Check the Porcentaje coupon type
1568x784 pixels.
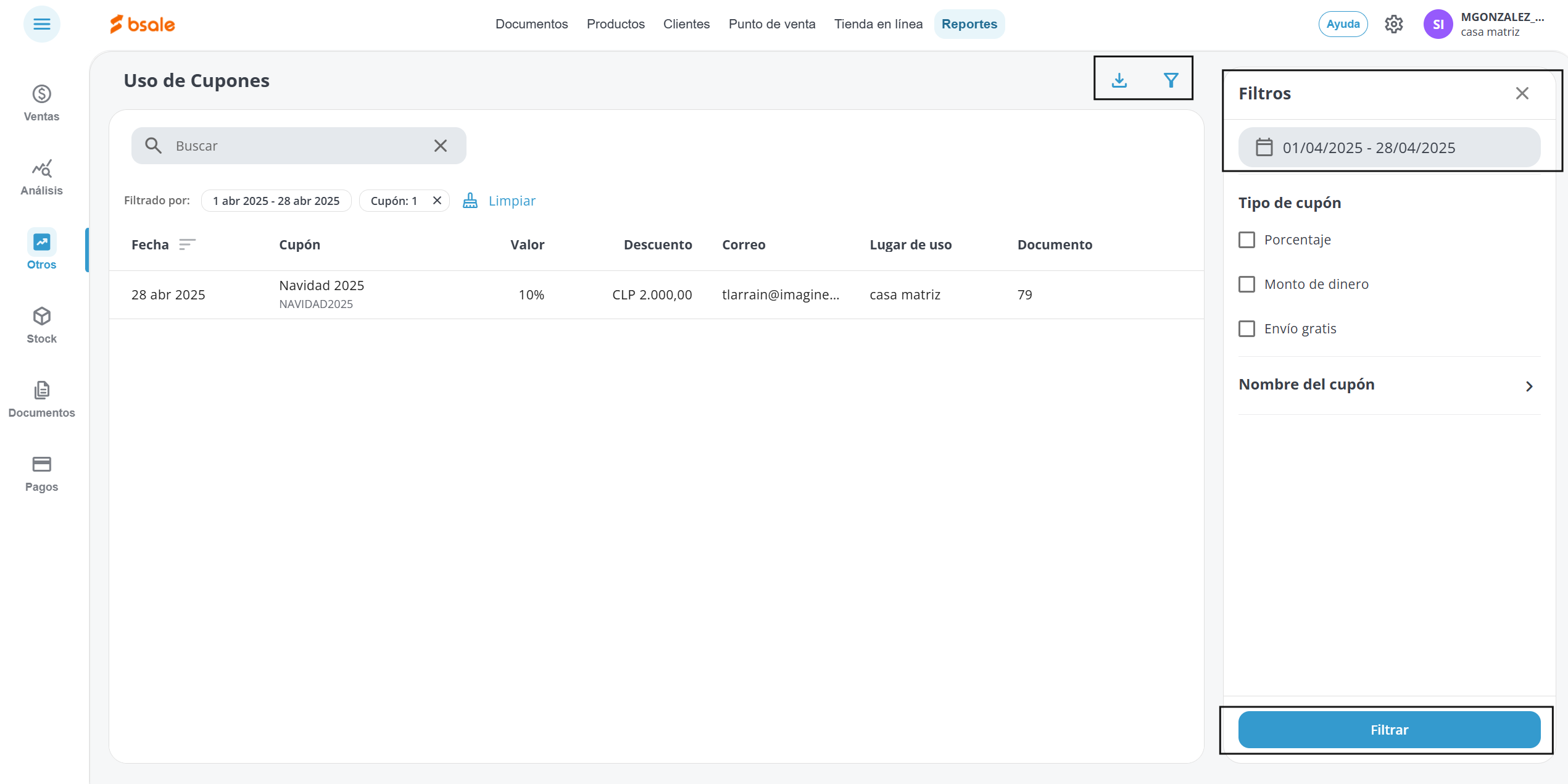(x=1247, y=240)
